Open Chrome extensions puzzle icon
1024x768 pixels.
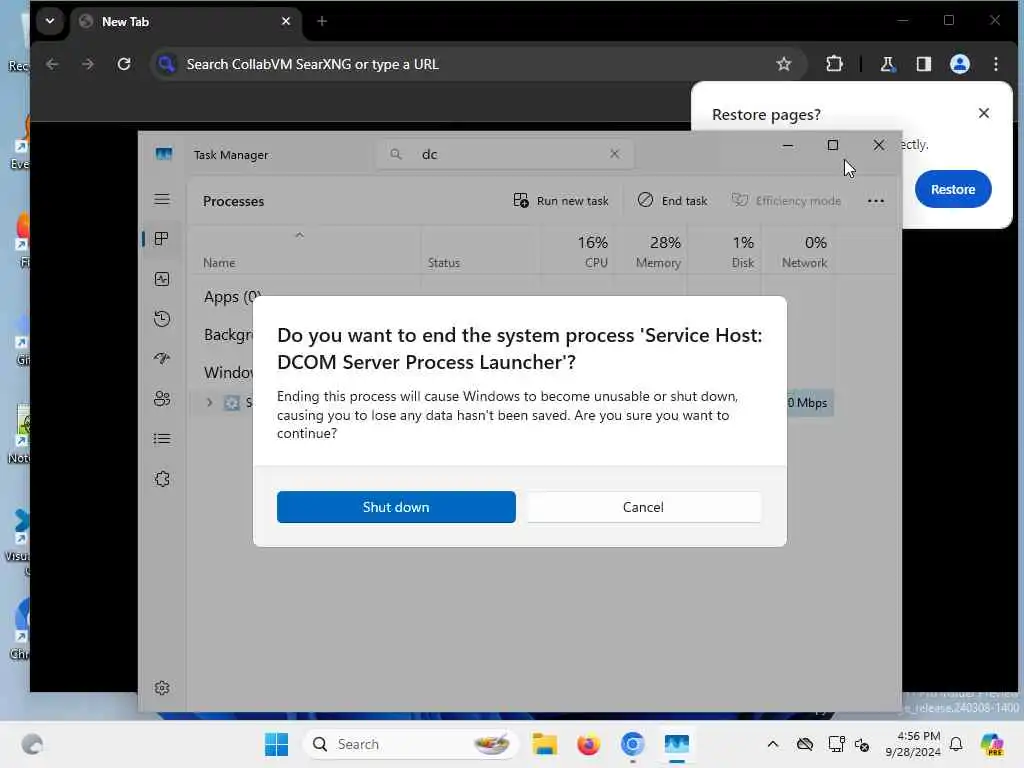click(x=834, y=64)
